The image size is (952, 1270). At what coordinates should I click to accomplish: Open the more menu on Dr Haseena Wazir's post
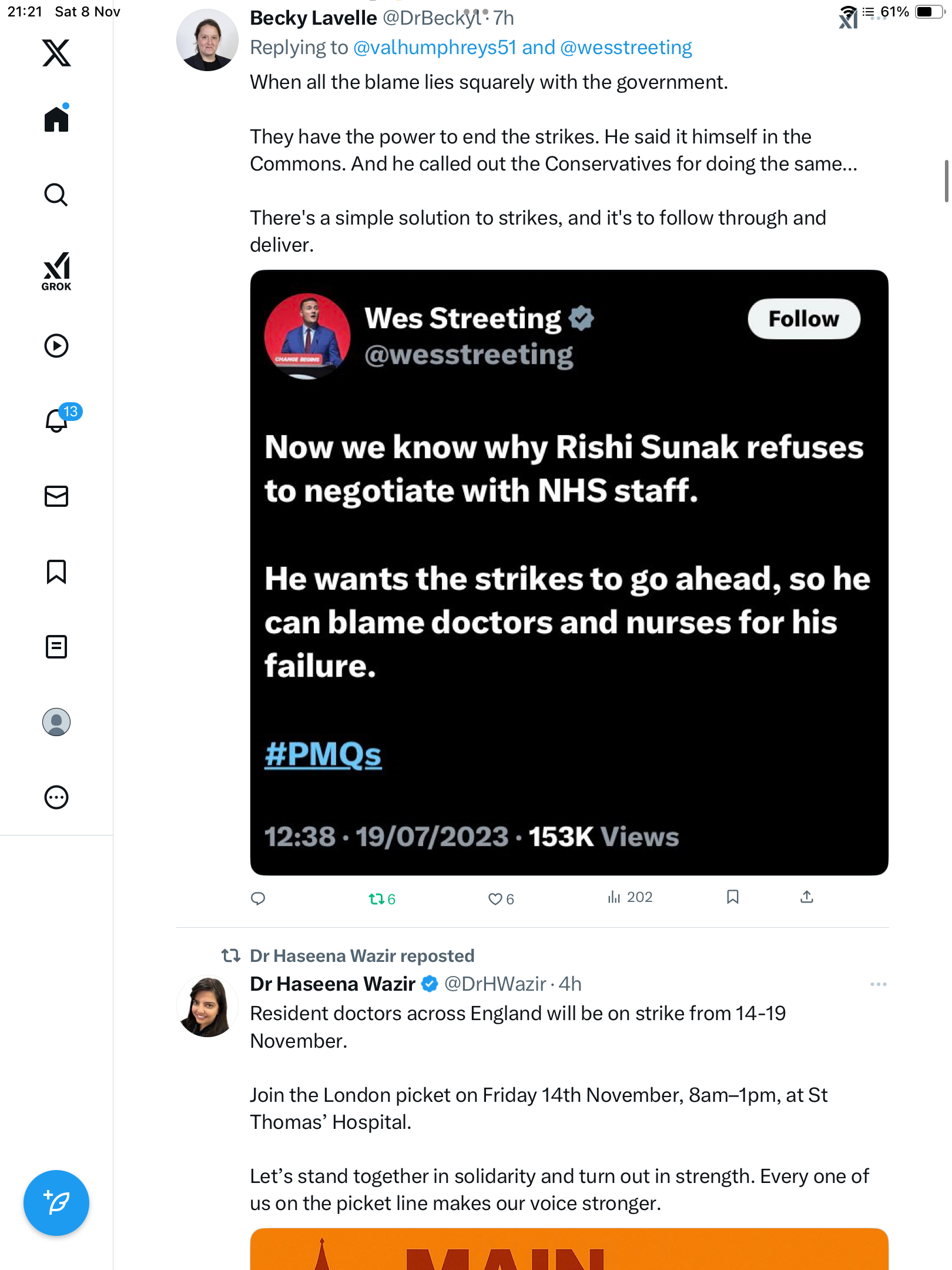point(878,984)
